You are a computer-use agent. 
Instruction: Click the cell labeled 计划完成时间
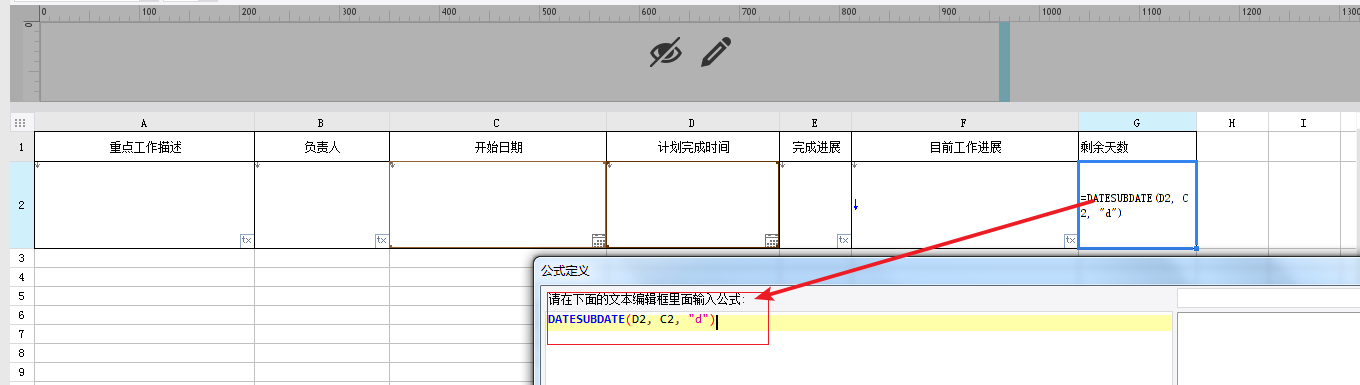point(692,147)
